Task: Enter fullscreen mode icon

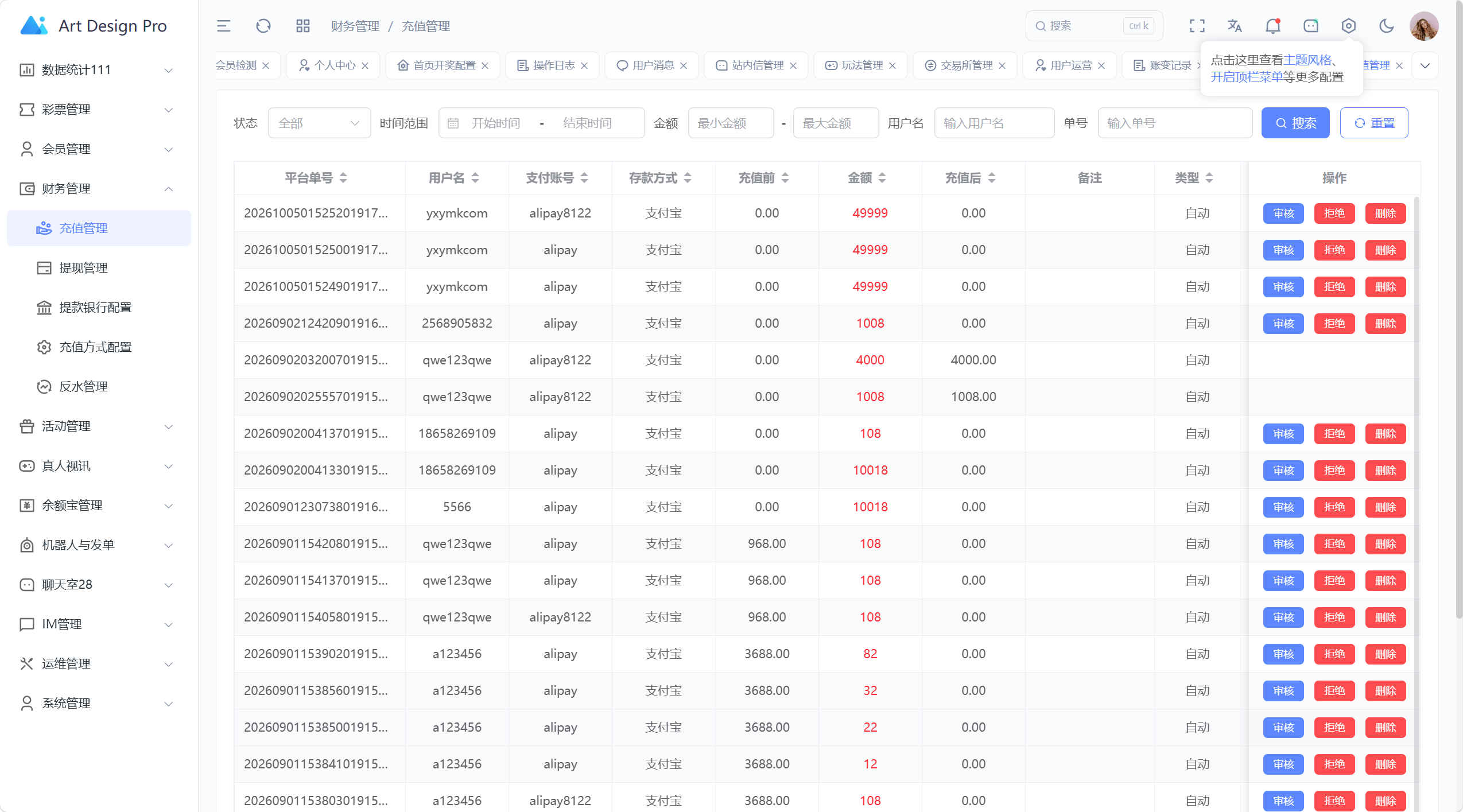Action: (x=1197, y=26)
